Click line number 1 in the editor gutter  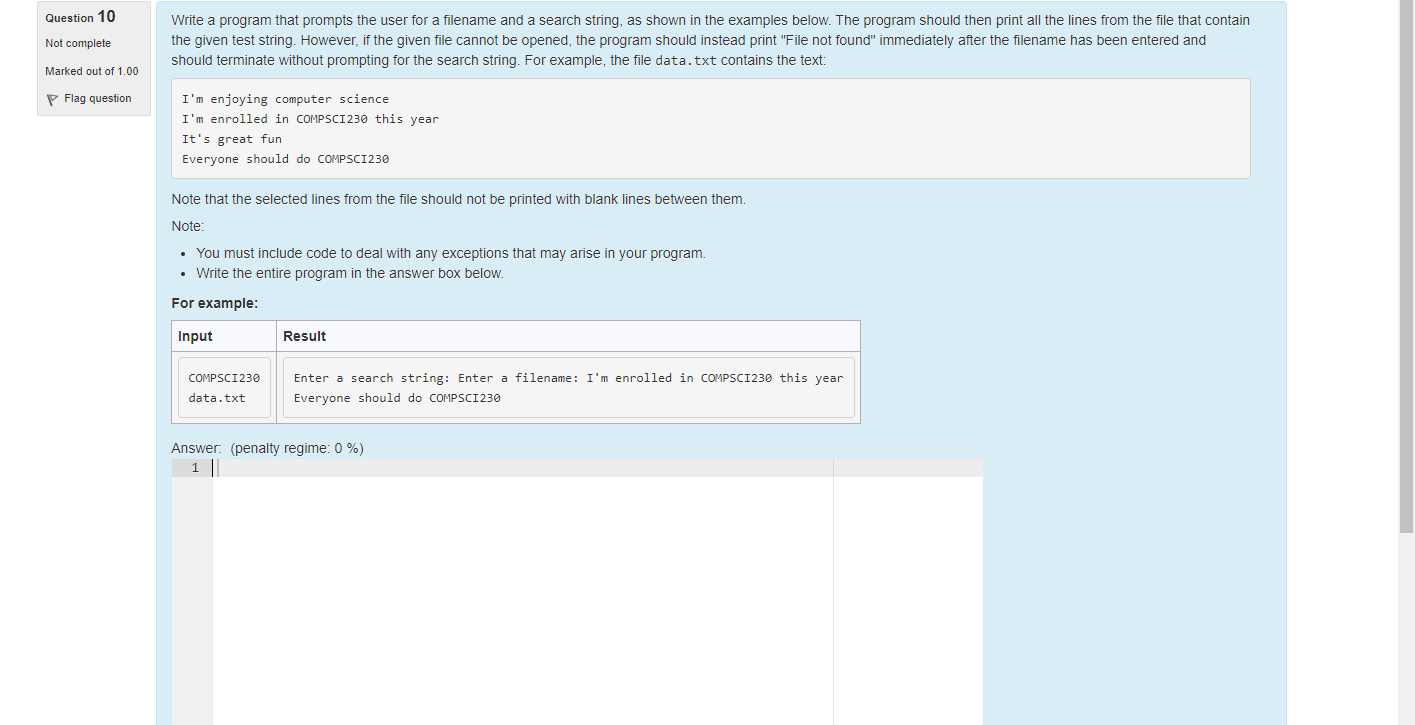tap(195, 467)
